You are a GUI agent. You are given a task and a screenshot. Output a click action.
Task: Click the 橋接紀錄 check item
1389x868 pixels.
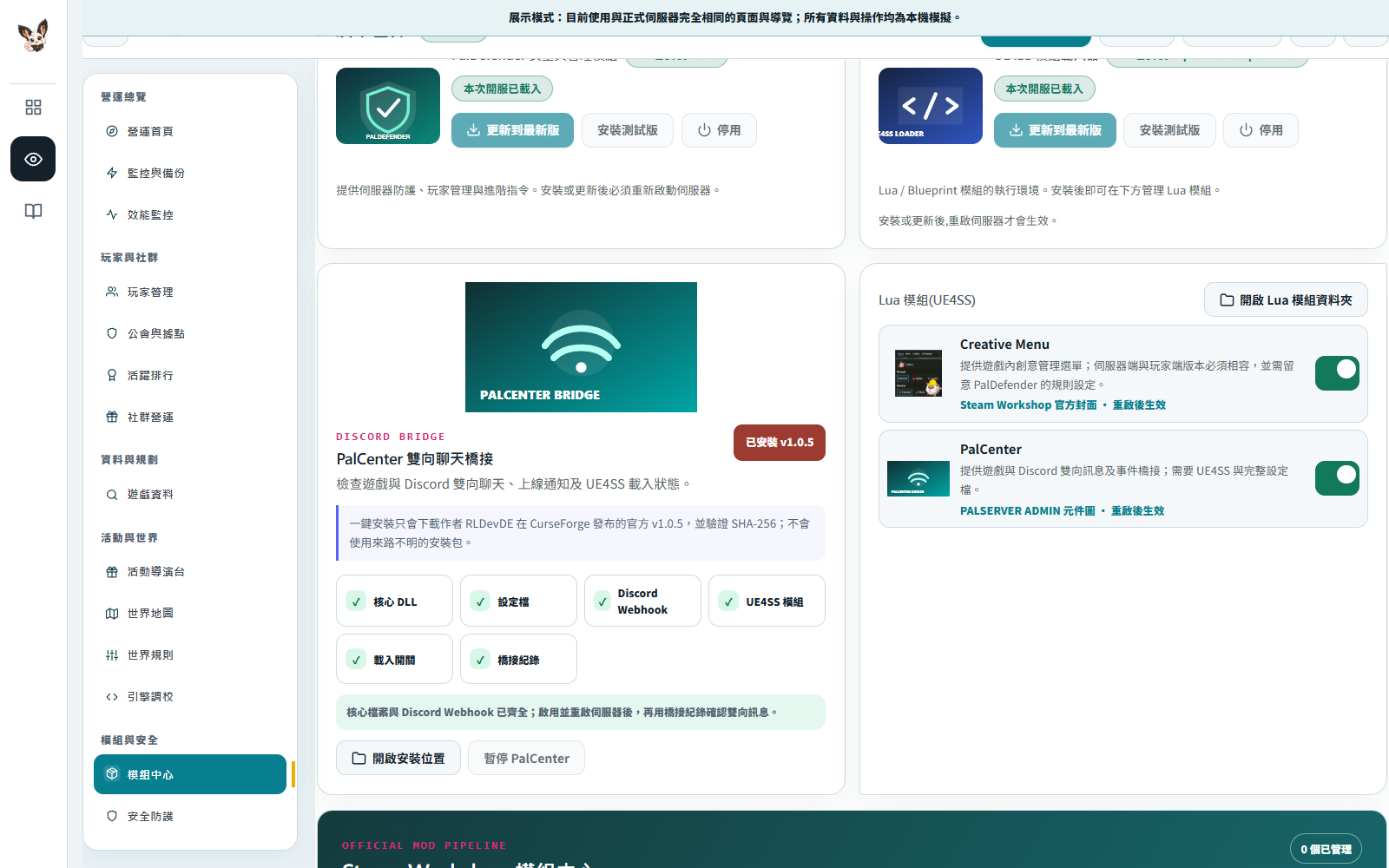pyautogui.click(x=518, y=659)
